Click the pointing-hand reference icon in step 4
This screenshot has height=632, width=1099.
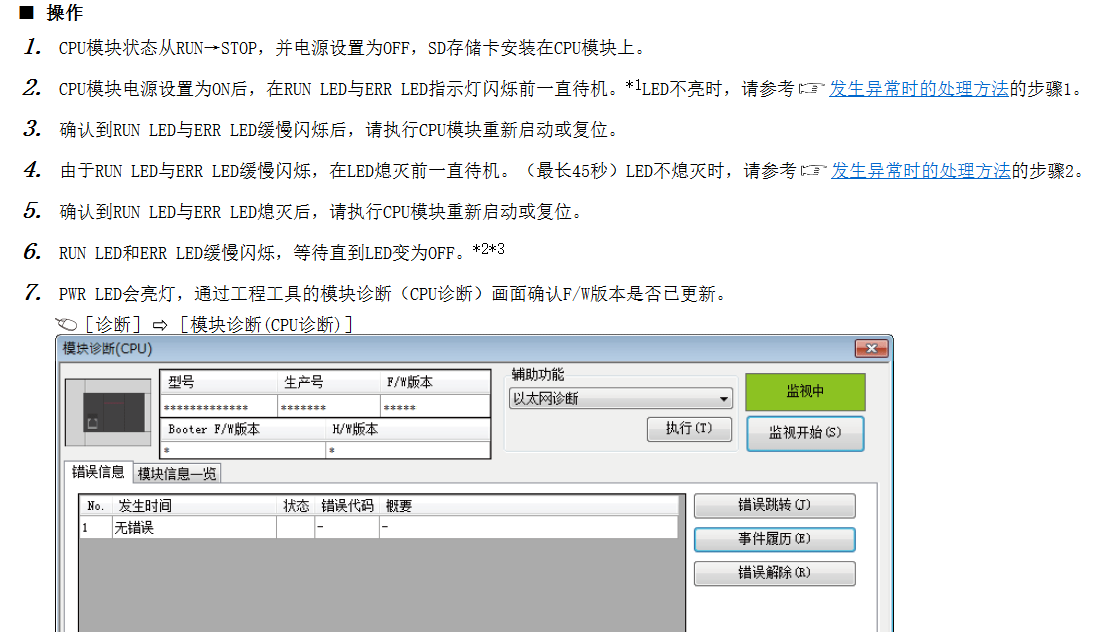813,171
